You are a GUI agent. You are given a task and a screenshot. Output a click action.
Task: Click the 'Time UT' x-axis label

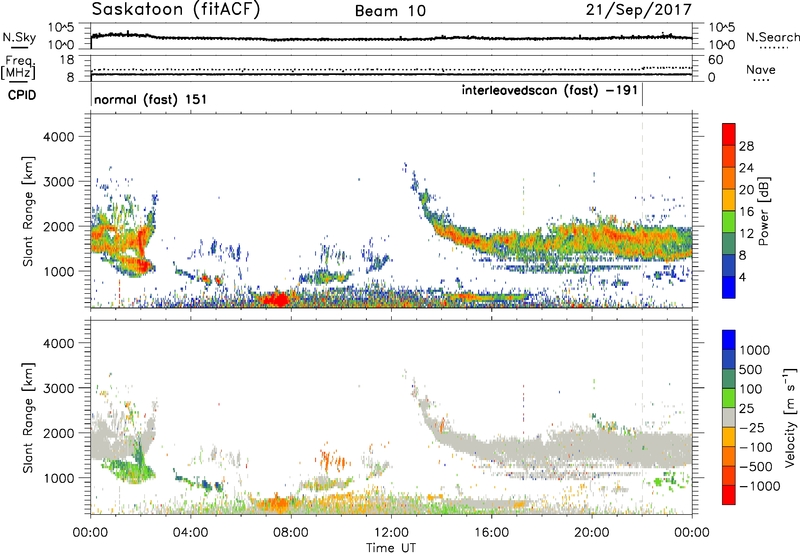click(391, 548)
